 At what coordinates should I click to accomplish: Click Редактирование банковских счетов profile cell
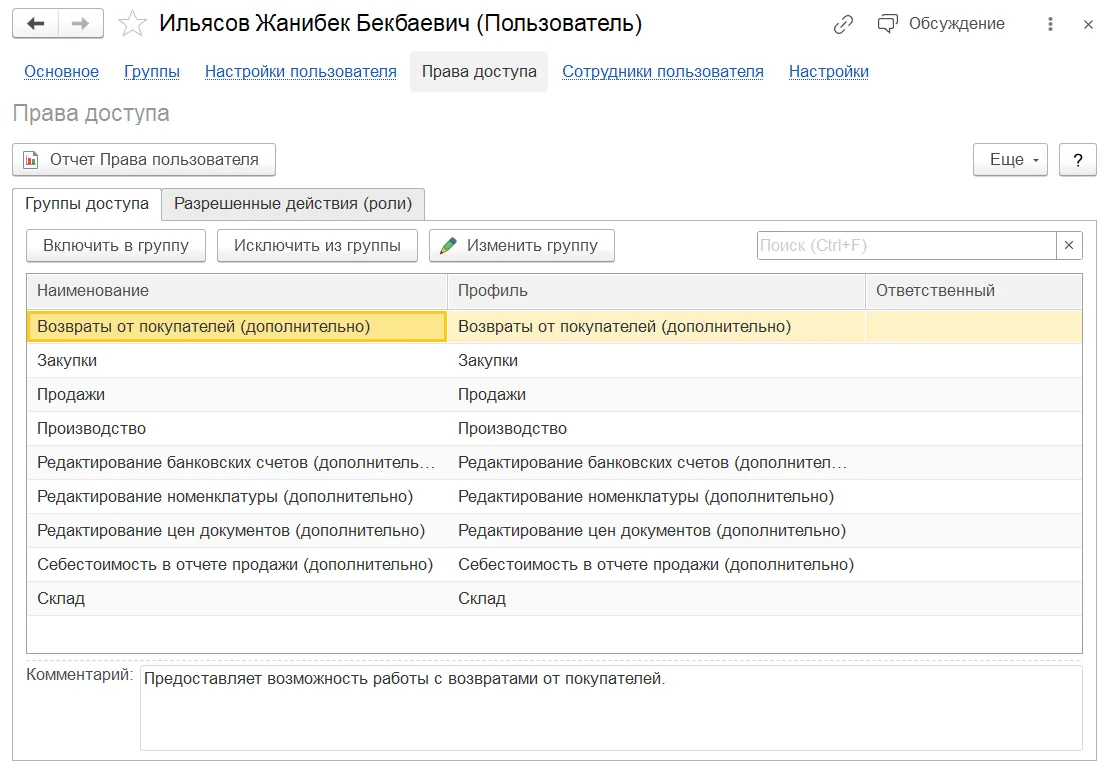[x=656, y=462]
